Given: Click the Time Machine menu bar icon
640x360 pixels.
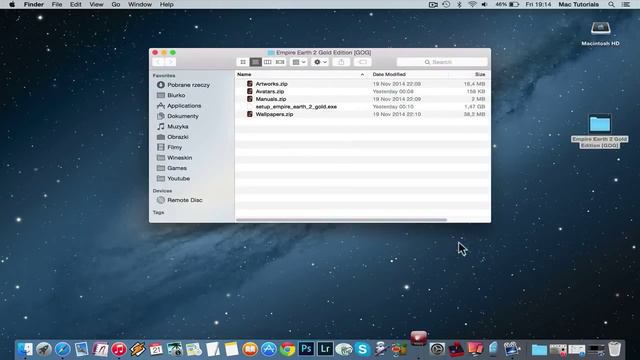Looking at the screenshot, I should point(446,4).
